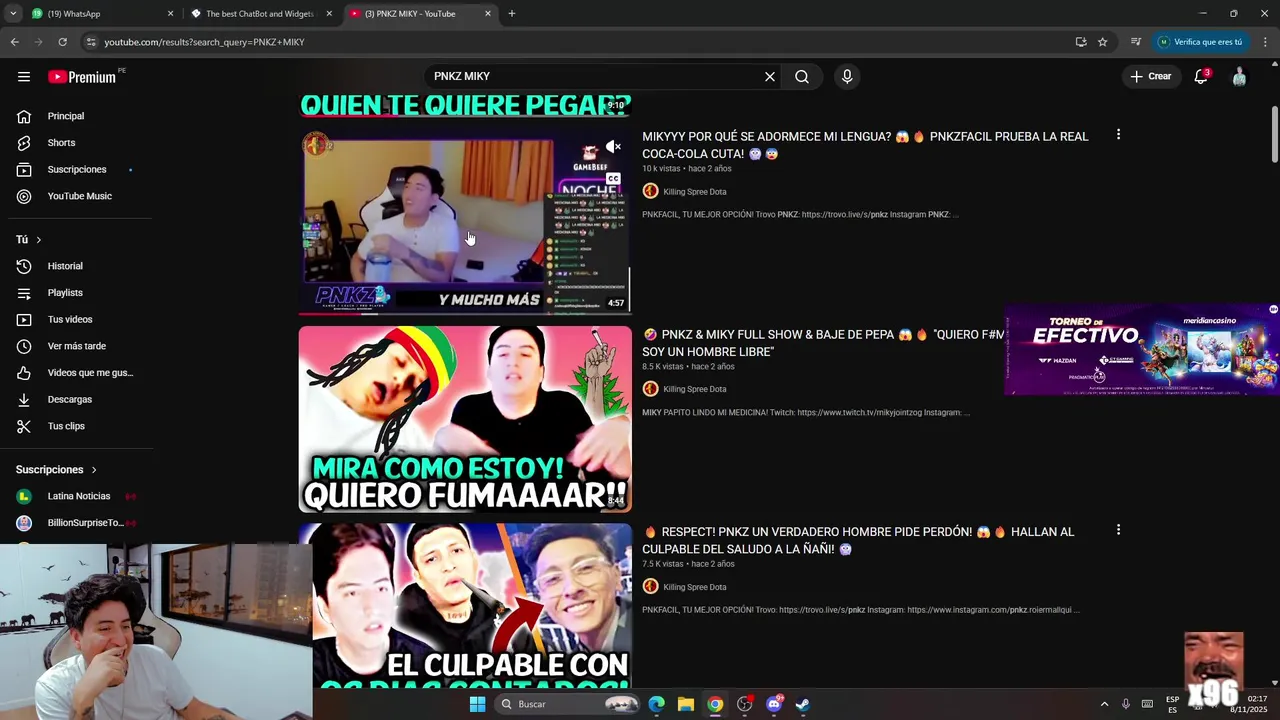Show hidden system tray icons
1280x720 pixels.
click(1104, 704)
